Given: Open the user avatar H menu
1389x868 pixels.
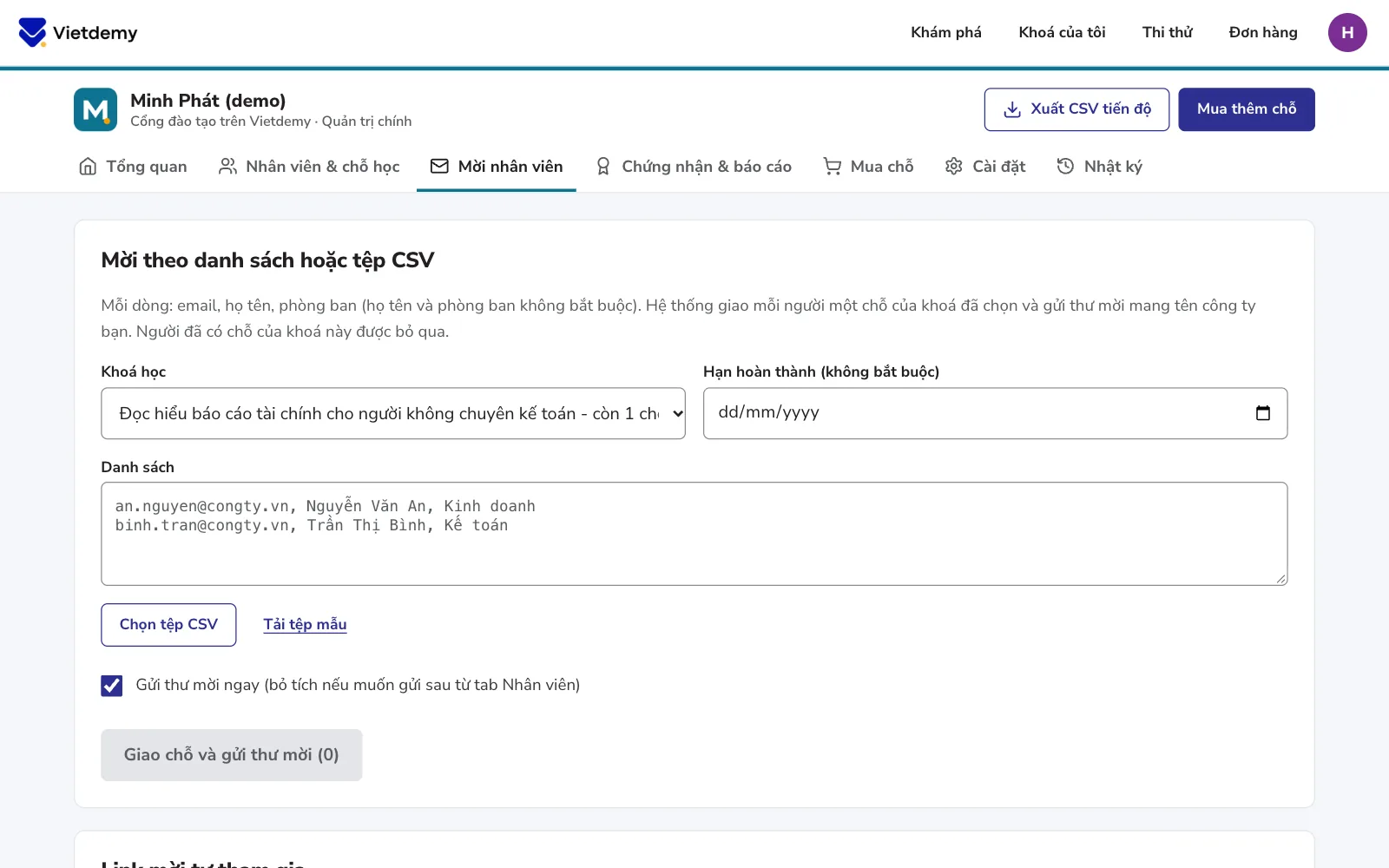Looking at the screenshot, I should point(1347,33).
